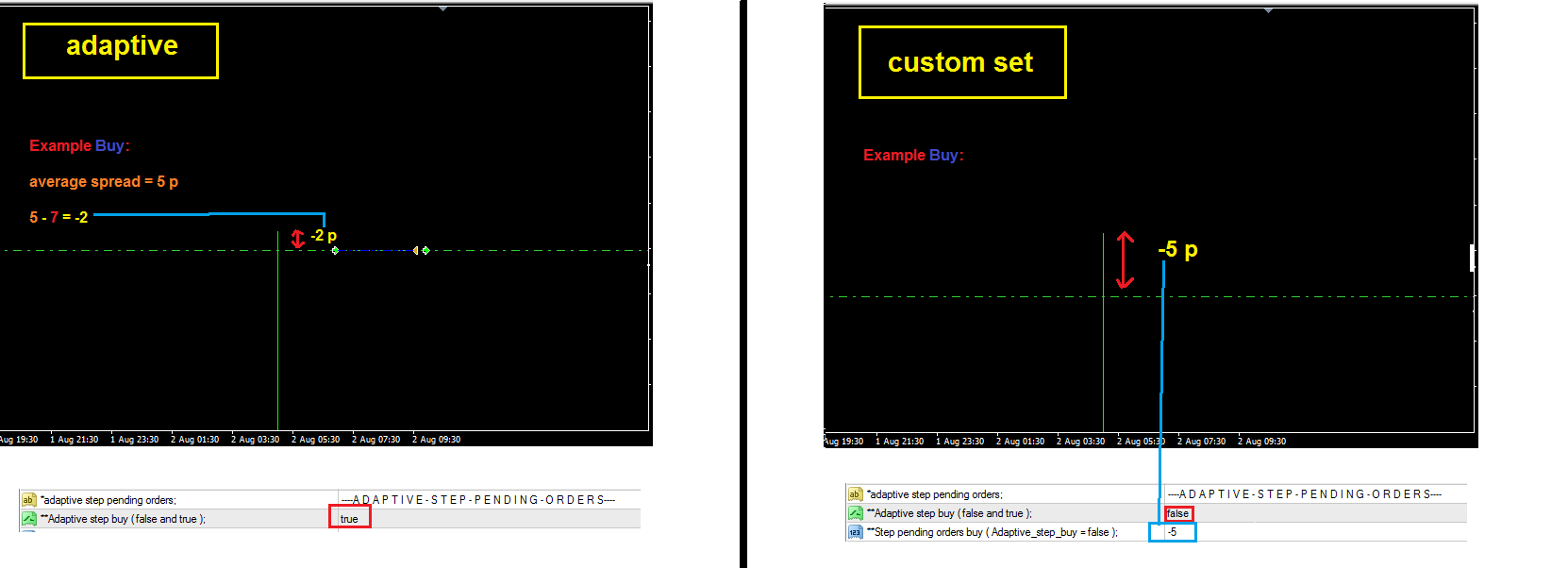Click '1 Aug 21:30' on the custom set chart time axis
Viewport: 1568px width, 568px height.
pos(899,442)
